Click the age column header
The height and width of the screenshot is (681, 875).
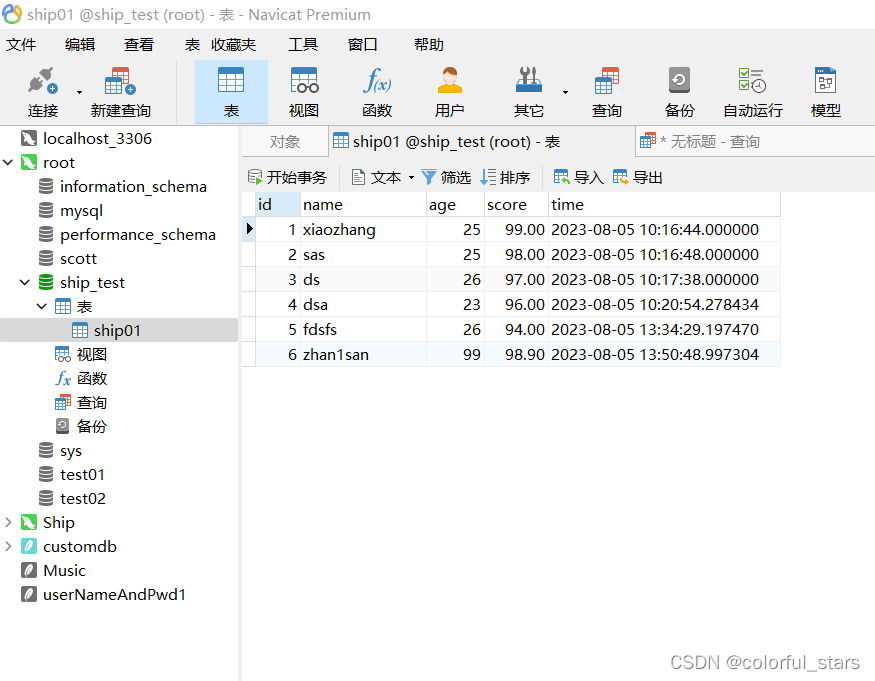pos(455,205)
